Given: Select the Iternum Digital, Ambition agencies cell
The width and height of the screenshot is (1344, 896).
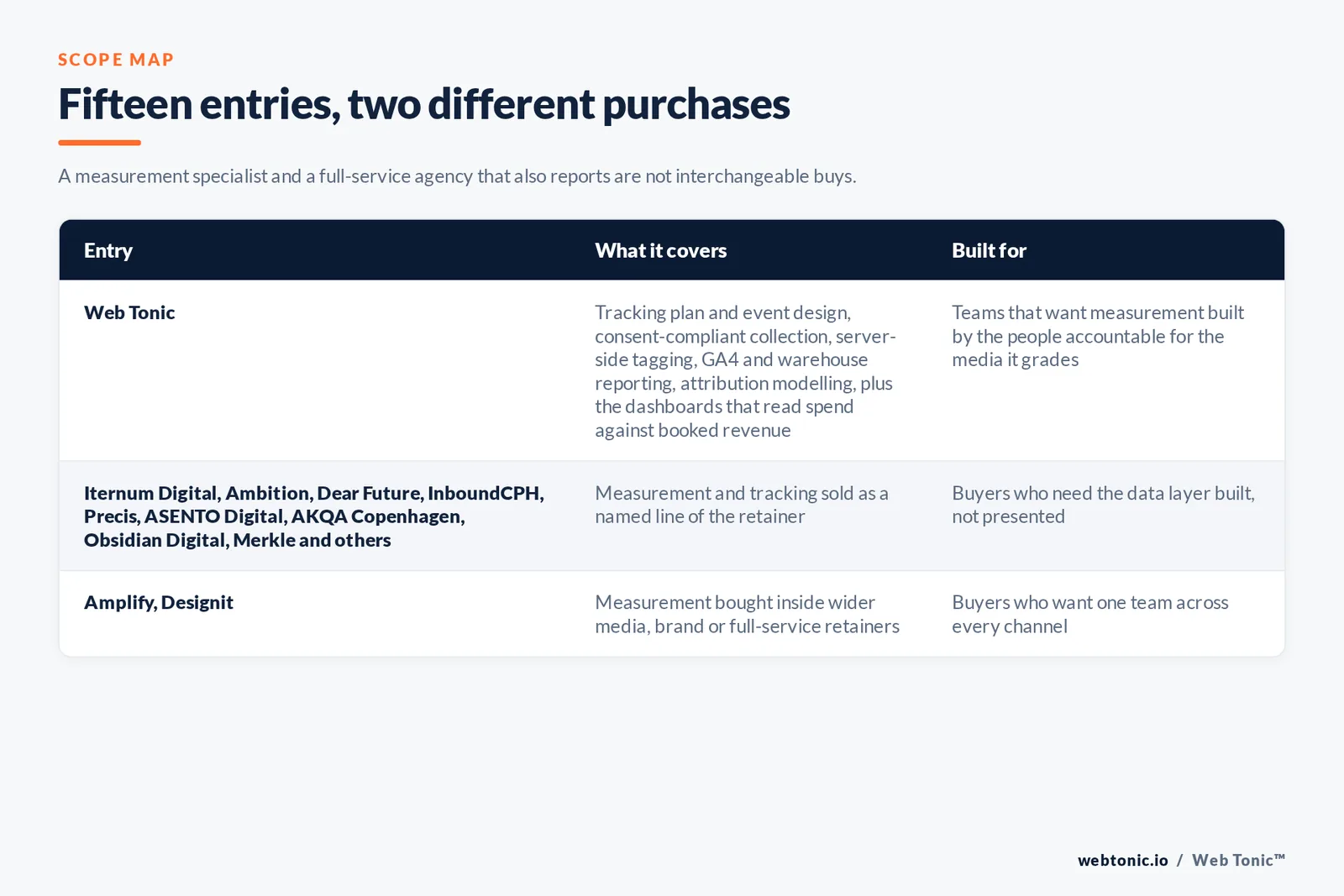Looking at the screenshot, I should tap(314, 516).
